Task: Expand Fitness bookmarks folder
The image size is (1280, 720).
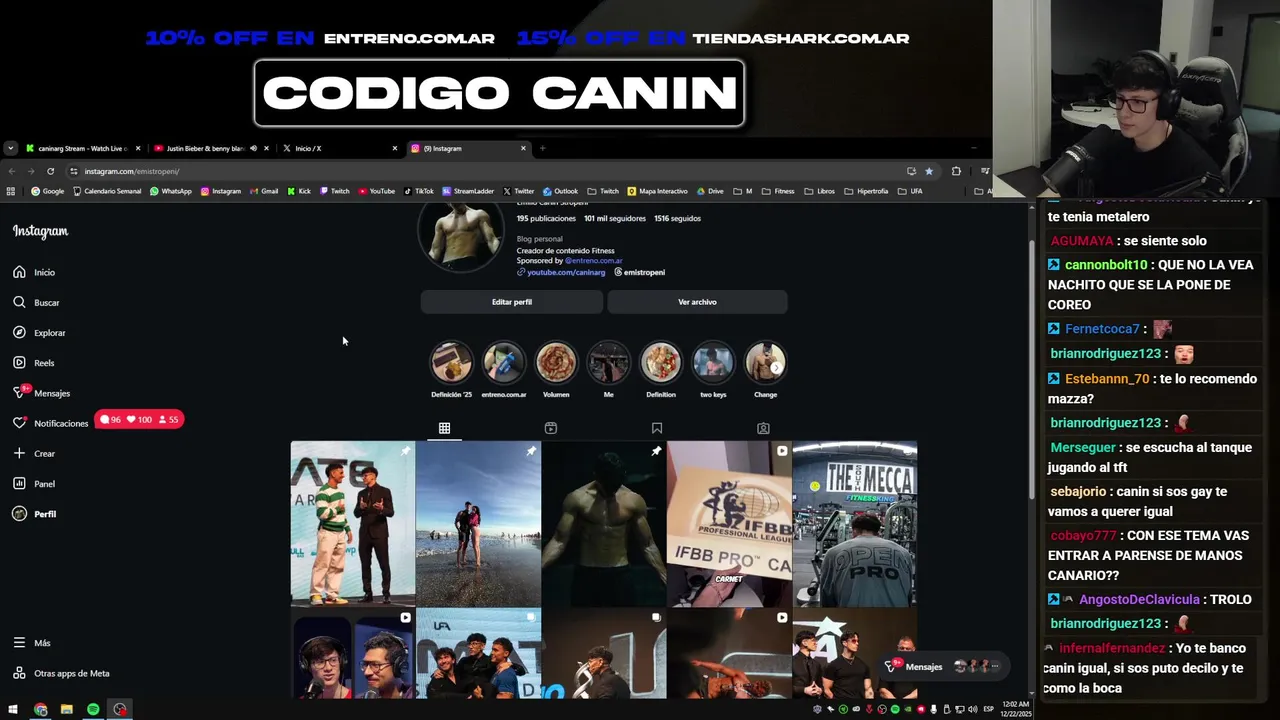Action: click(778, 191)
